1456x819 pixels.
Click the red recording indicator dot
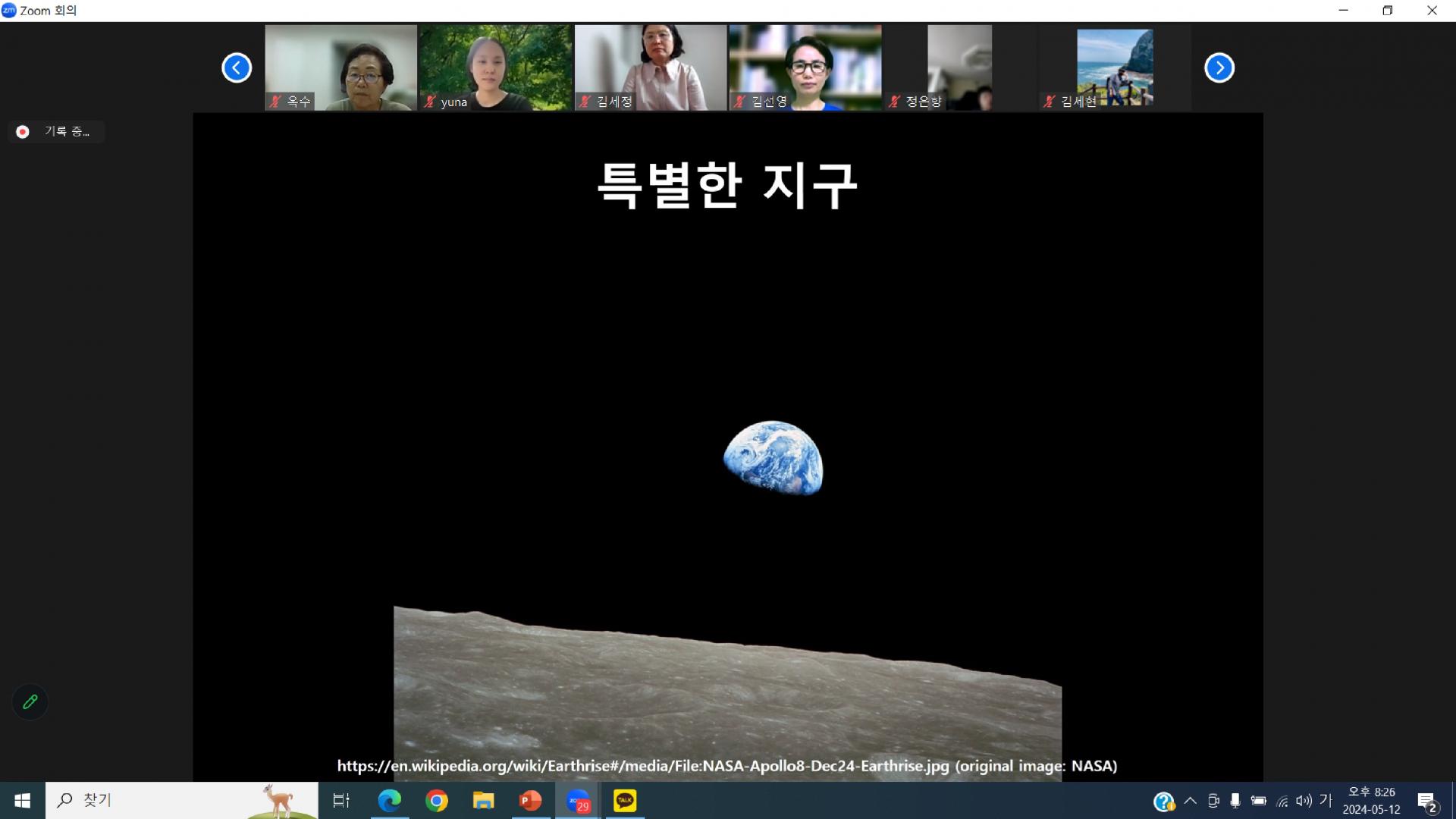point(23,132)
